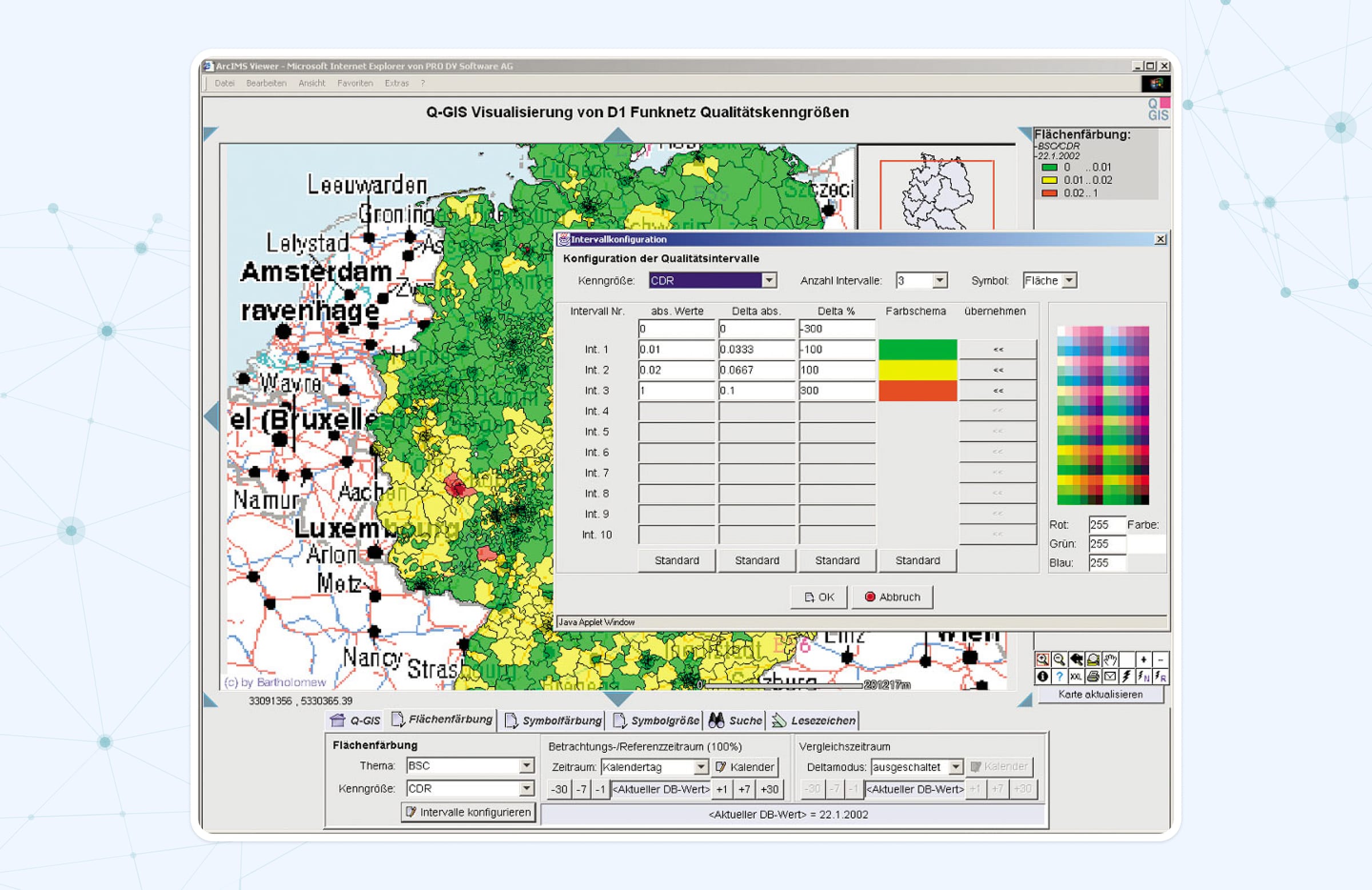Click the email envelope icon
The width and height of the screenshot is (1372, 890).
click(1110, 676)
